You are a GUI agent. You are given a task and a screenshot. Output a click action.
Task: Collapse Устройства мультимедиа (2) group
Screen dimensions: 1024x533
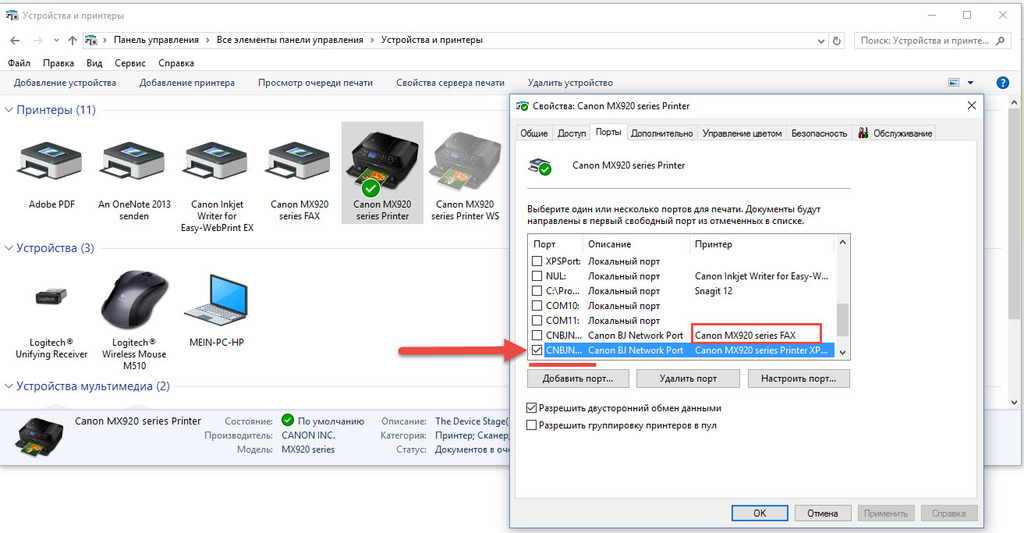[x=9, y=387]
